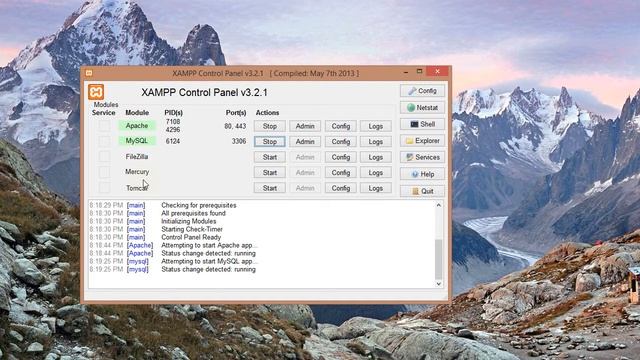640x360 pixels.
Task: Click log line 'All prerequisites found'
Action: pyautogui.click(x=193, y=213)
